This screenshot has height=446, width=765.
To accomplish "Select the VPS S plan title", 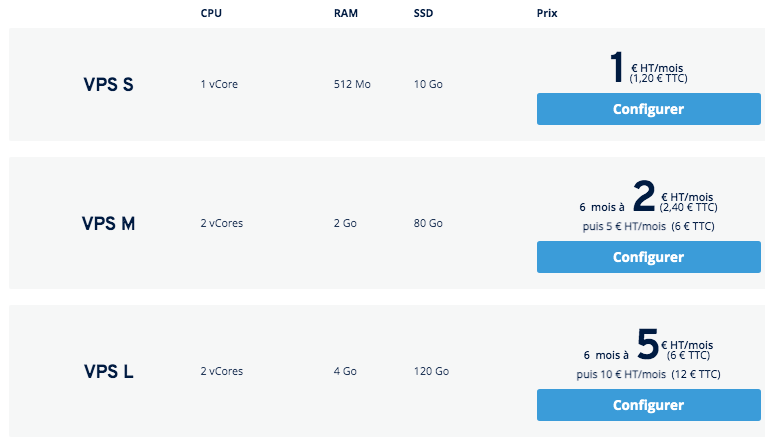I will point(108,84).
